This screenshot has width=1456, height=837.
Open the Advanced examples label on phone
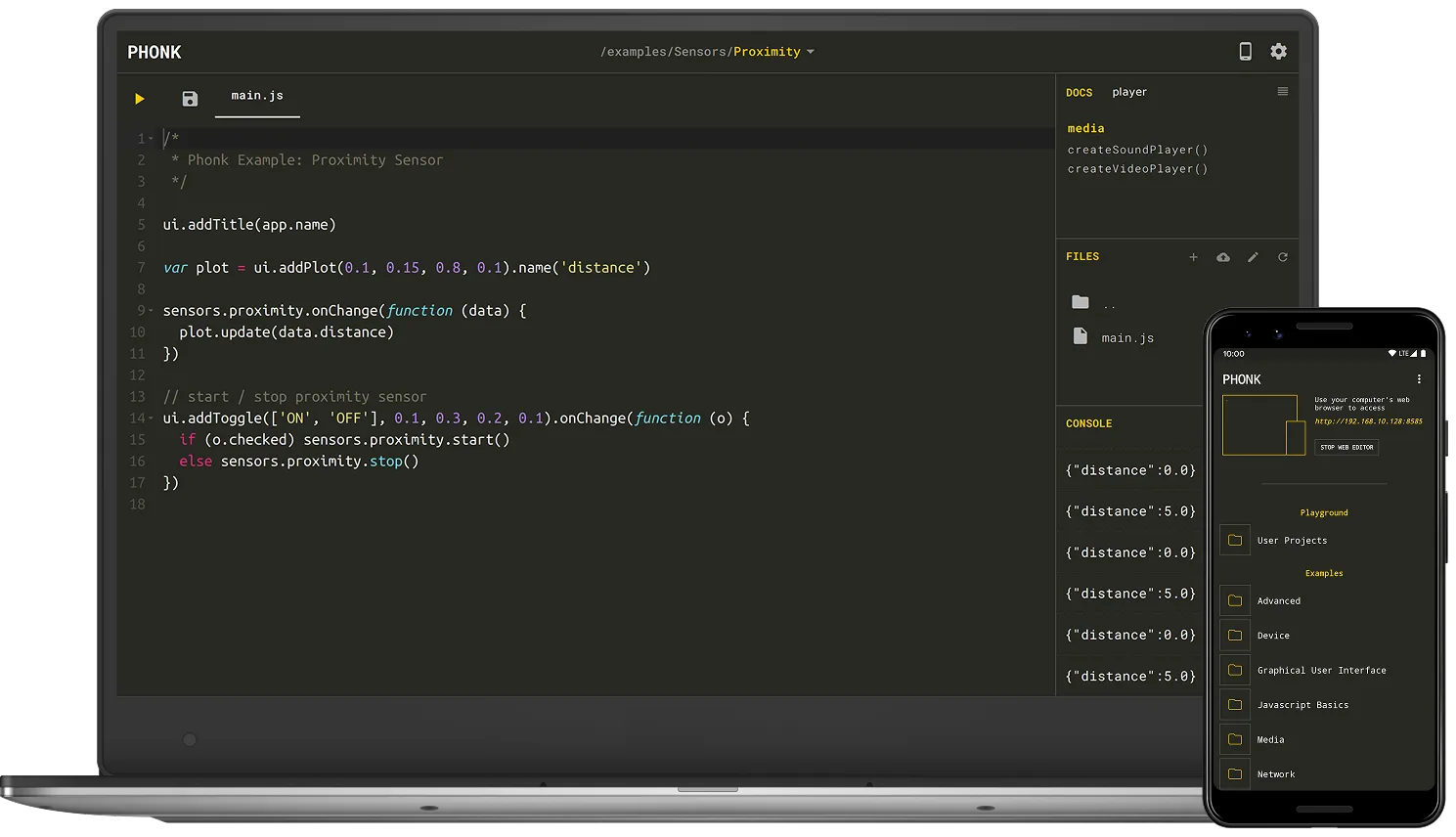coord(1279,601)
